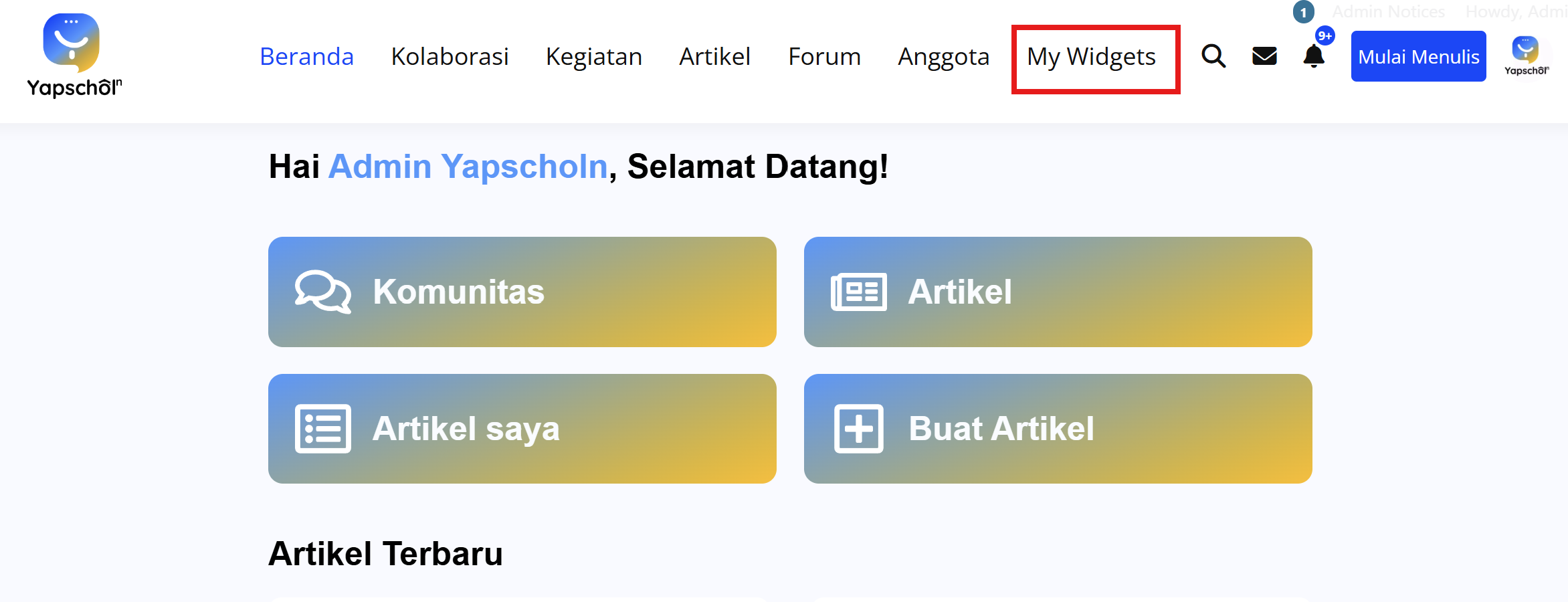The width and height of the screenshot is (1568, 602).
Task: Click the Admin Yapscholn name link
Action: click(468, 167)
